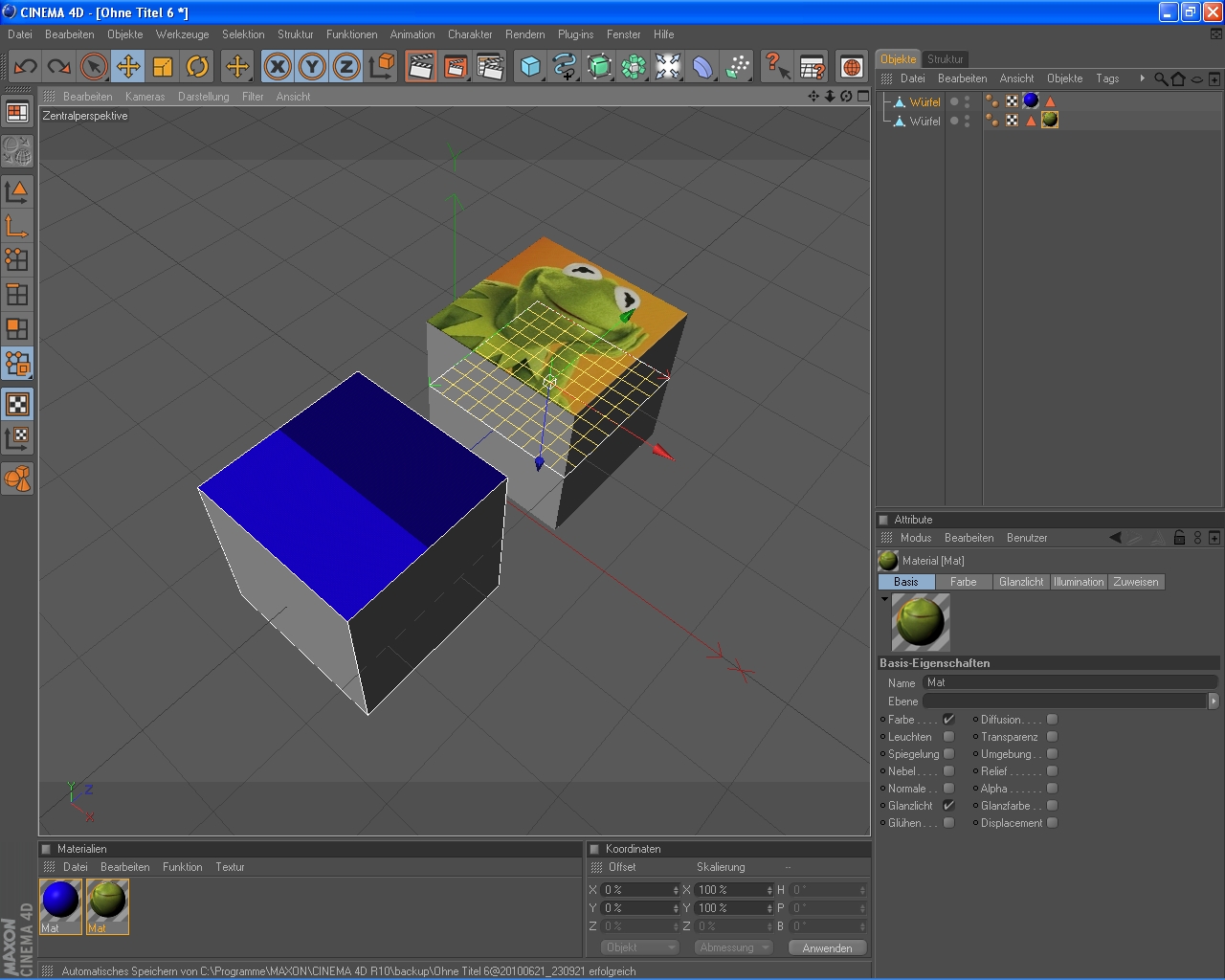Select the blue Mat material swatch
The image size is (1225, 980).
coord(60,905)
